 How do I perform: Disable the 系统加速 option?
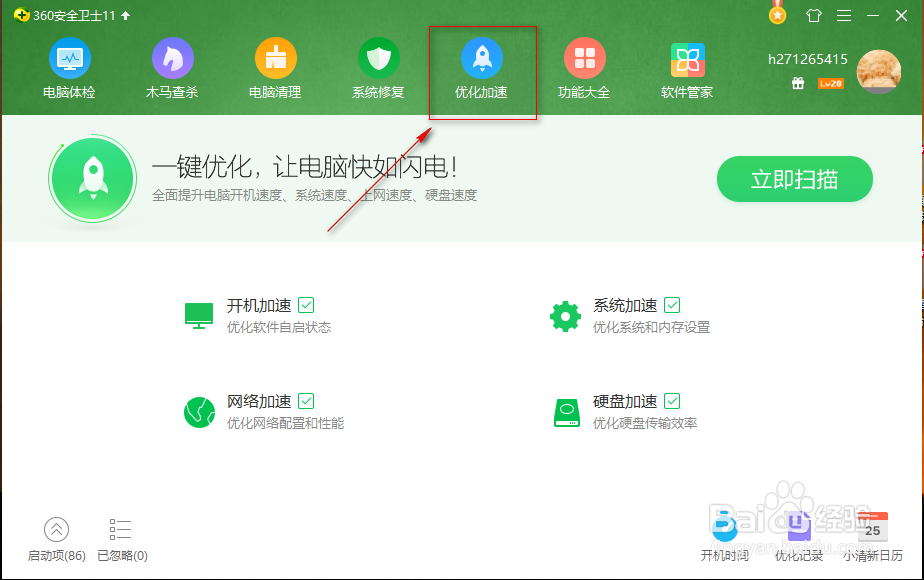pyautogui.click(x=672, y=305)
